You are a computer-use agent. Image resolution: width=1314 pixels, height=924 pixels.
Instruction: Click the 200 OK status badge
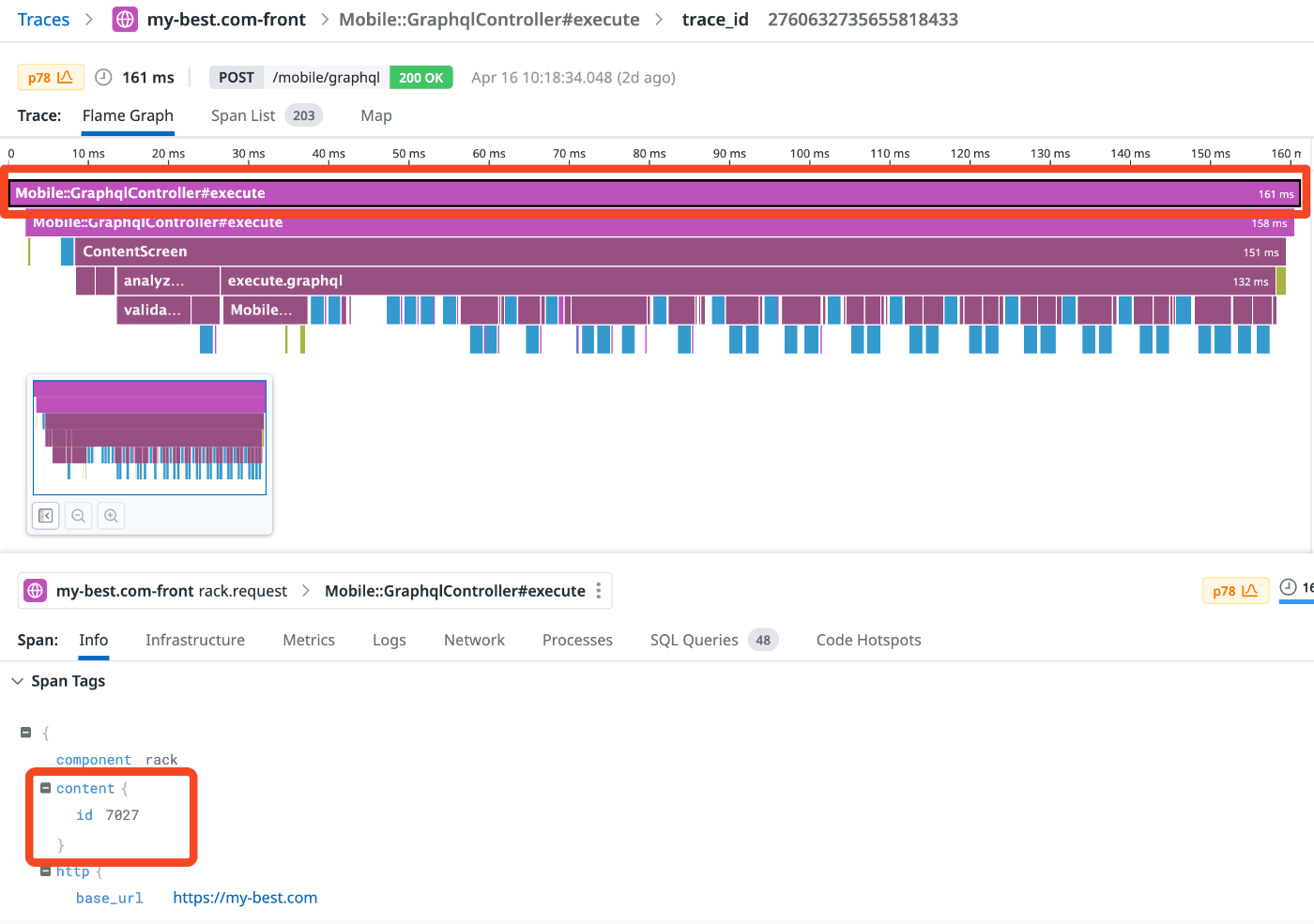(421, 78)
